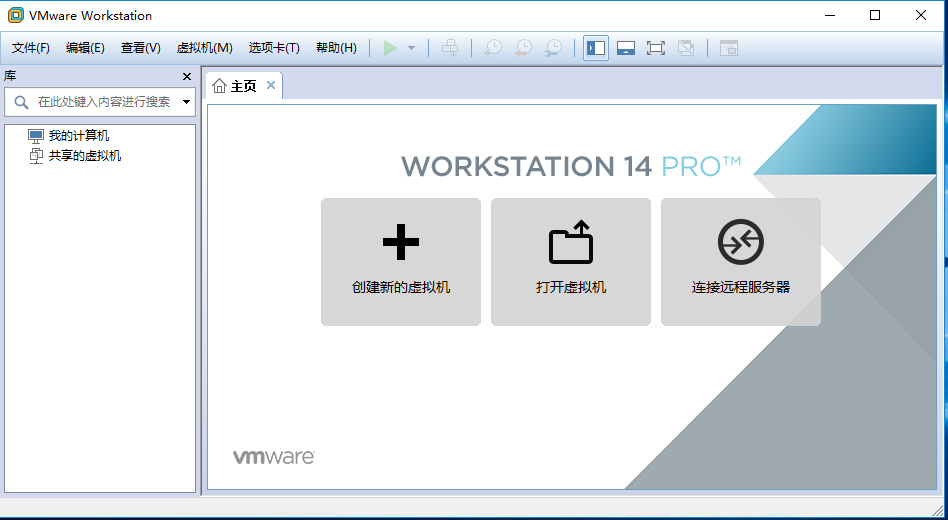Click the send Ctrl+Alt+Del toolbar icon
The height and width of the screenshot is (520, 948).
(x=450, y=48)
